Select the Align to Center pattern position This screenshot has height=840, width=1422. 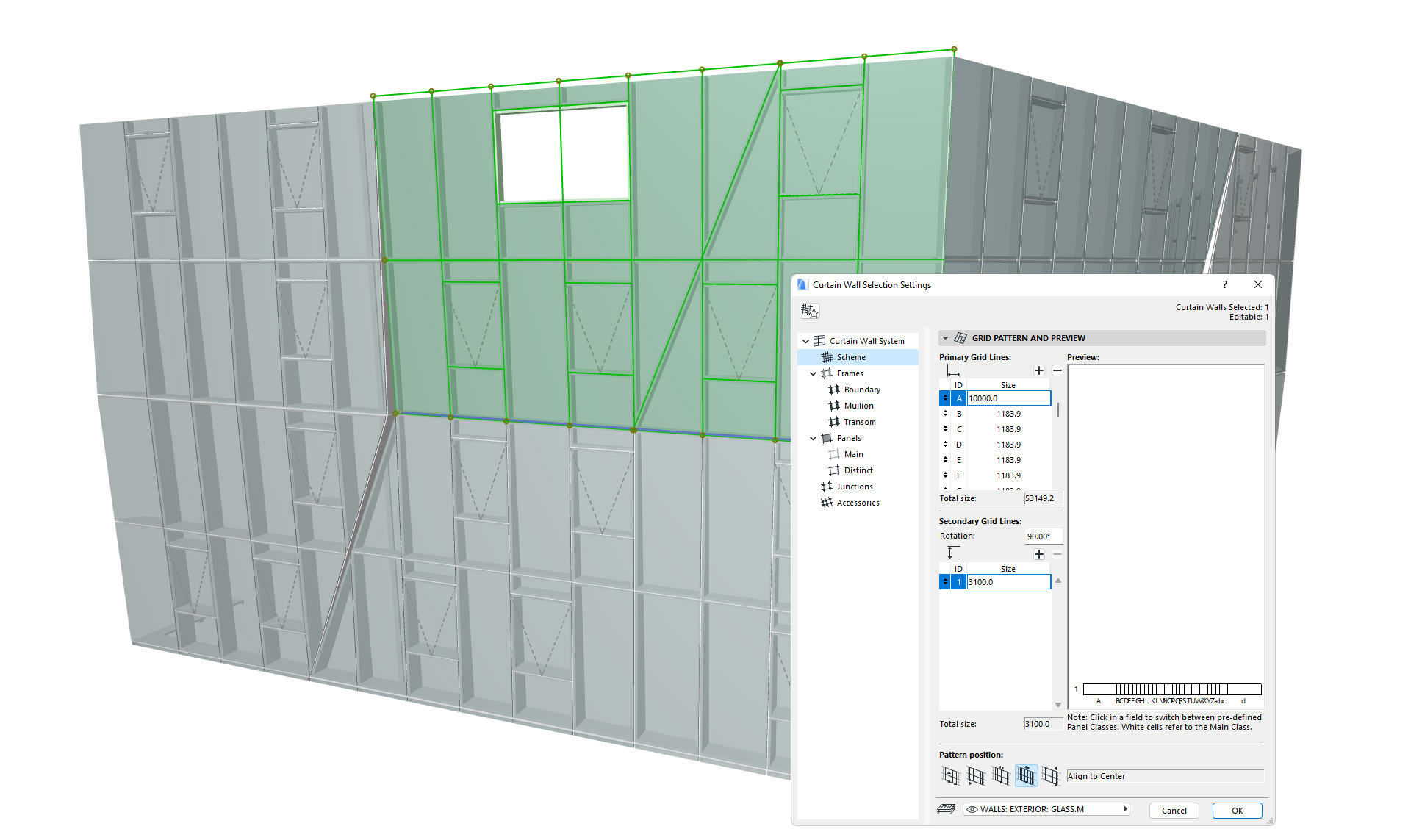1027,776
